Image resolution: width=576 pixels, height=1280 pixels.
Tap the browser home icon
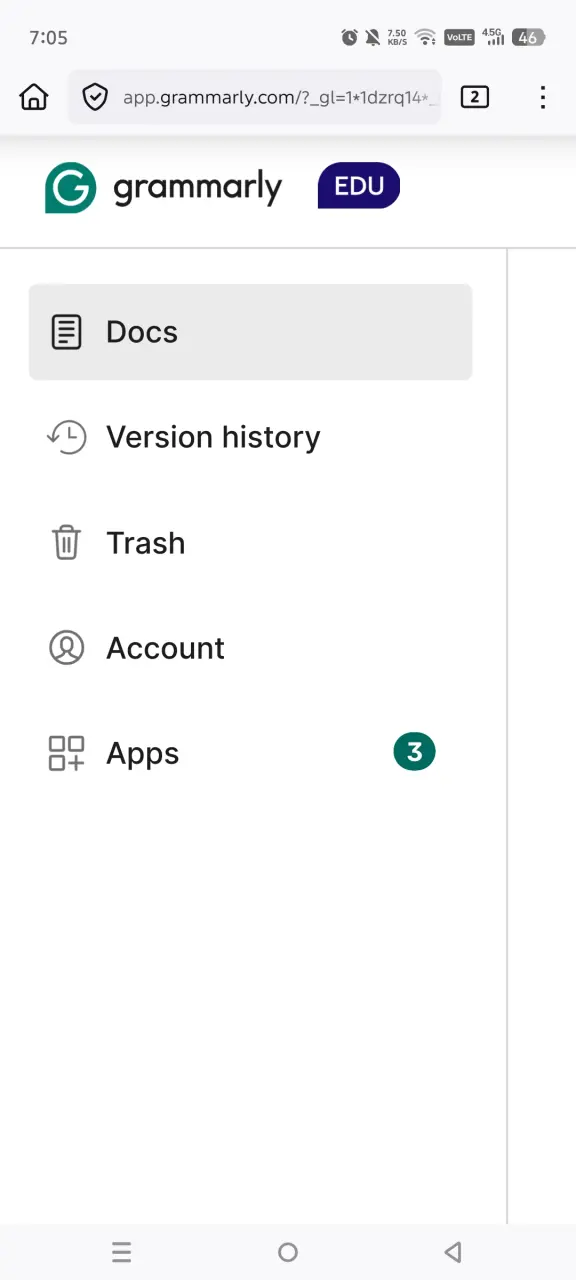(x=34, y=97)
